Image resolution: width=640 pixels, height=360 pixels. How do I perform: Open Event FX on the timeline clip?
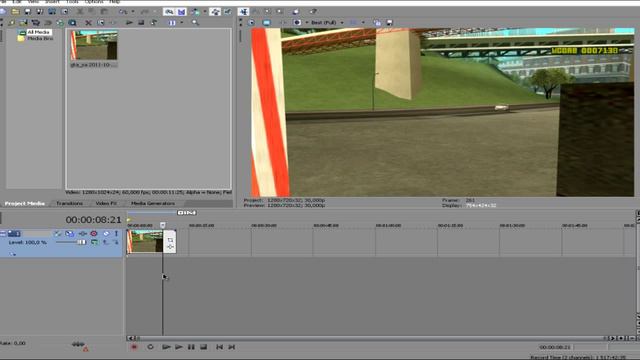[x=170, y=247]
